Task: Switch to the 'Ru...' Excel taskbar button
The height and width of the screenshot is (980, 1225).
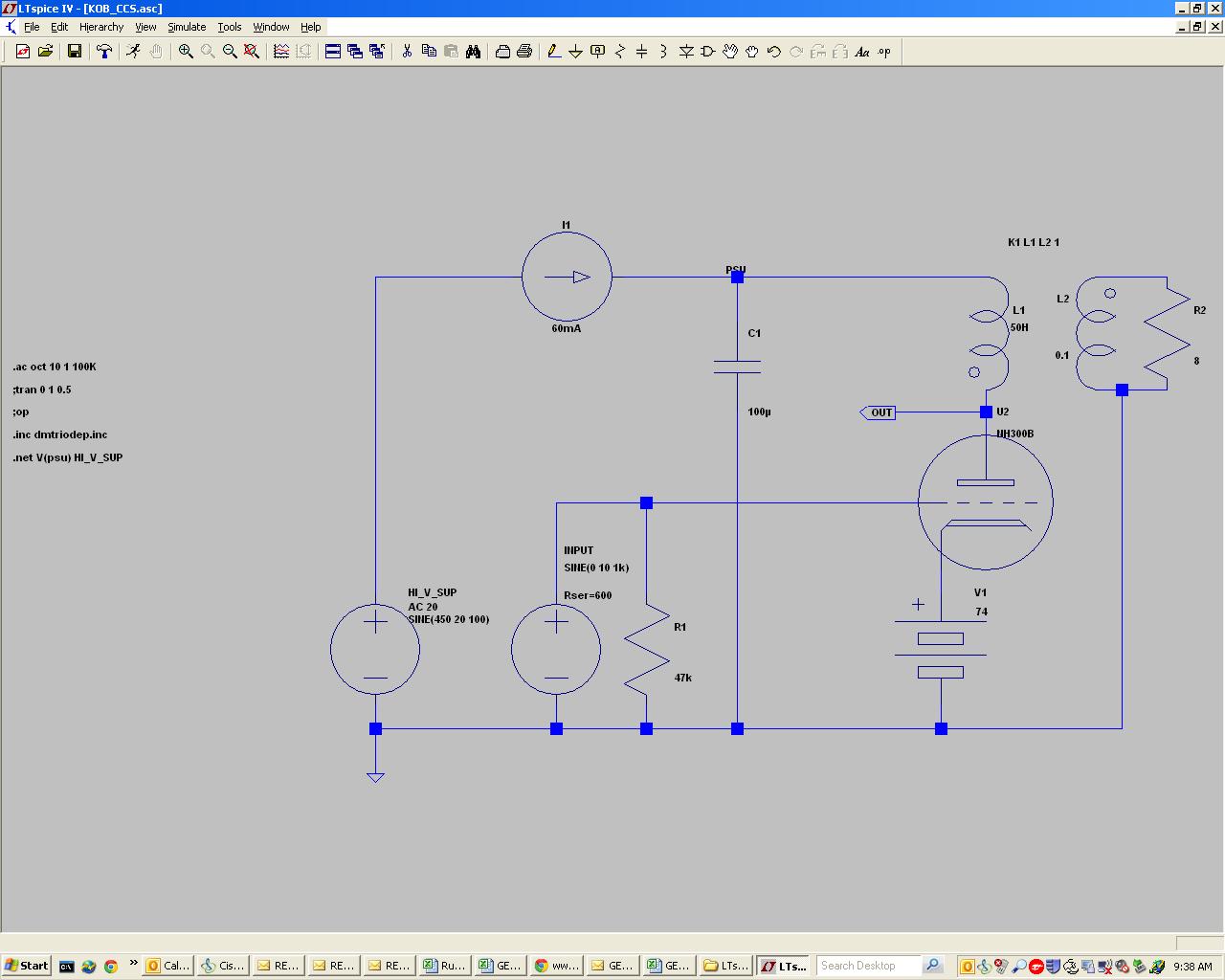Action: pyautogui.click(x=446, y=966)
